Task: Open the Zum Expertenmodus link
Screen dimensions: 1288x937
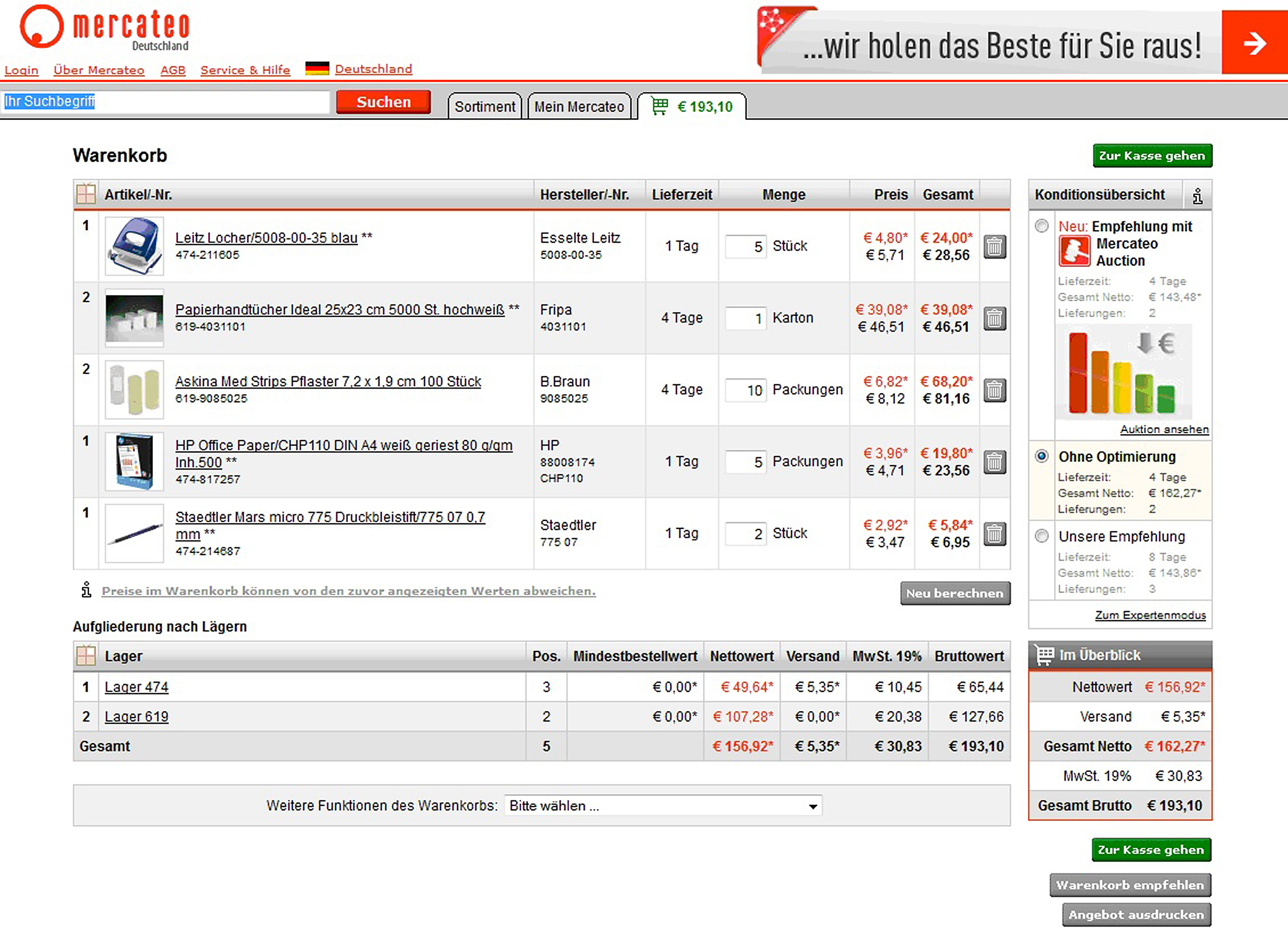Action: click(x=1150, y=615)
